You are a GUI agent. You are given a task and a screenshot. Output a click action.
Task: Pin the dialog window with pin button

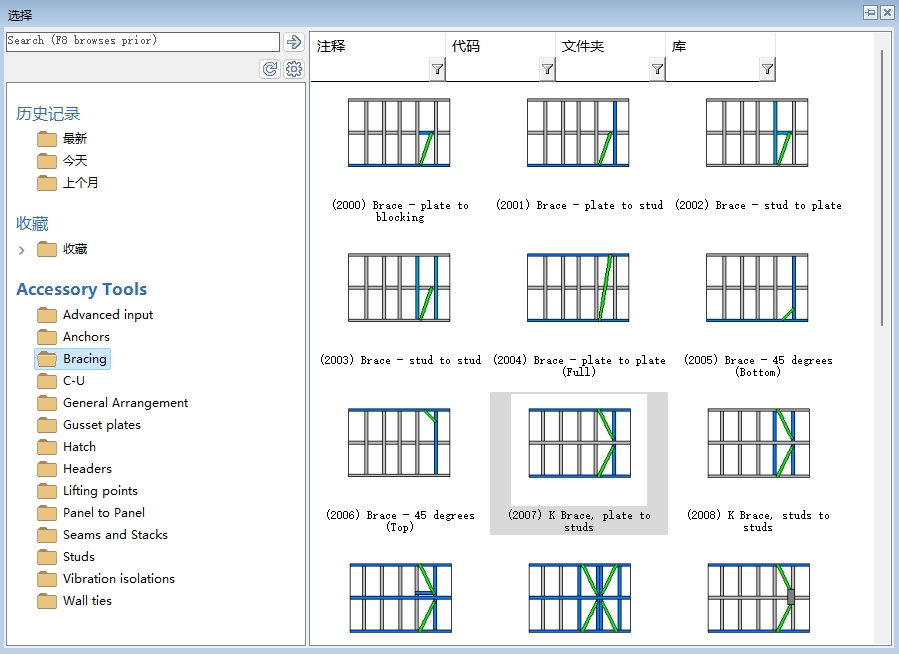870,12
